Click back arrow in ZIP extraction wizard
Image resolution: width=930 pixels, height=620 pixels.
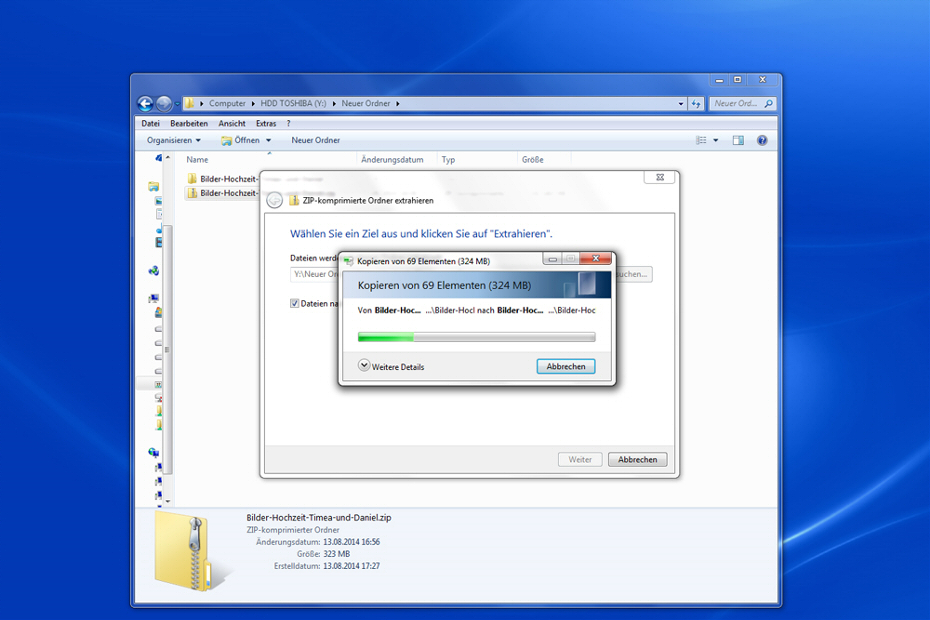point(274,200)
